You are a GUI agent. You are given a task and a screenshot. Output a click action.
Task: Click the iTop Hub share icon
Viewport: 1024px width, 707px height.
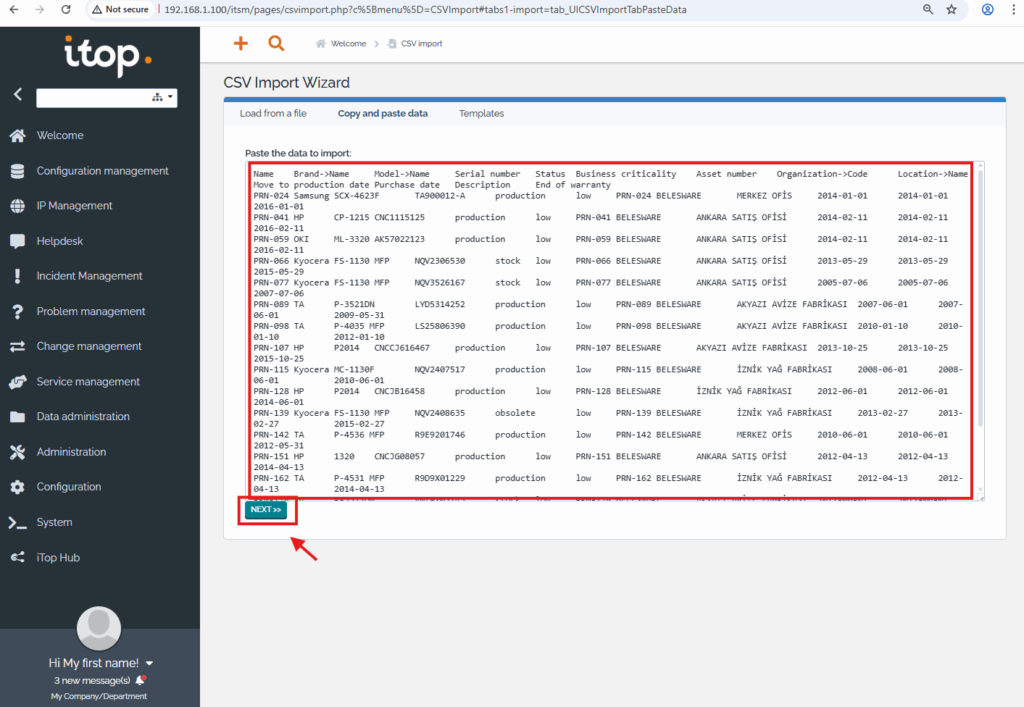tap(17, 557)
